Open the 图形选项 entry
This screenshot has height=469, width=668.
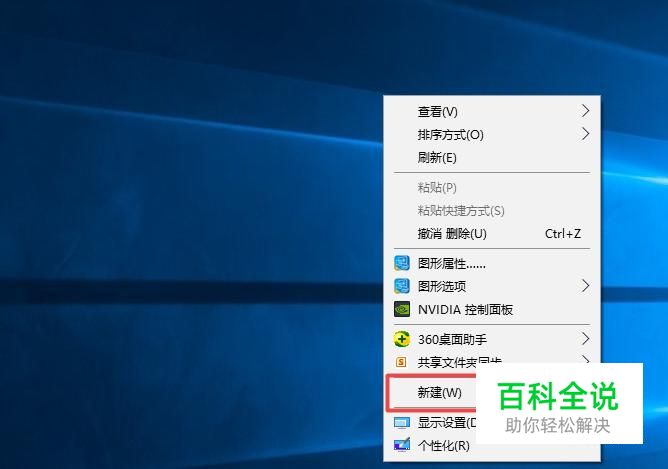492,286
